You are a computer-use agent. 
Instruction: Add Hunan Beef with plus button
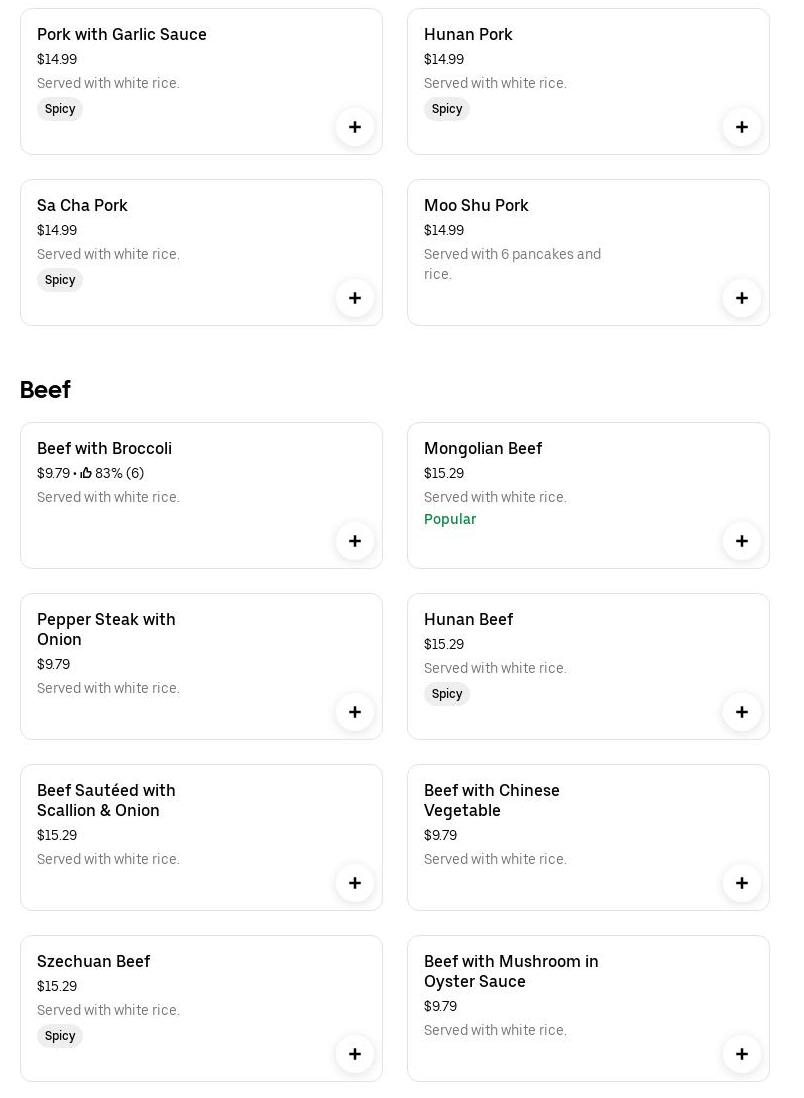[x=742, y=712]
